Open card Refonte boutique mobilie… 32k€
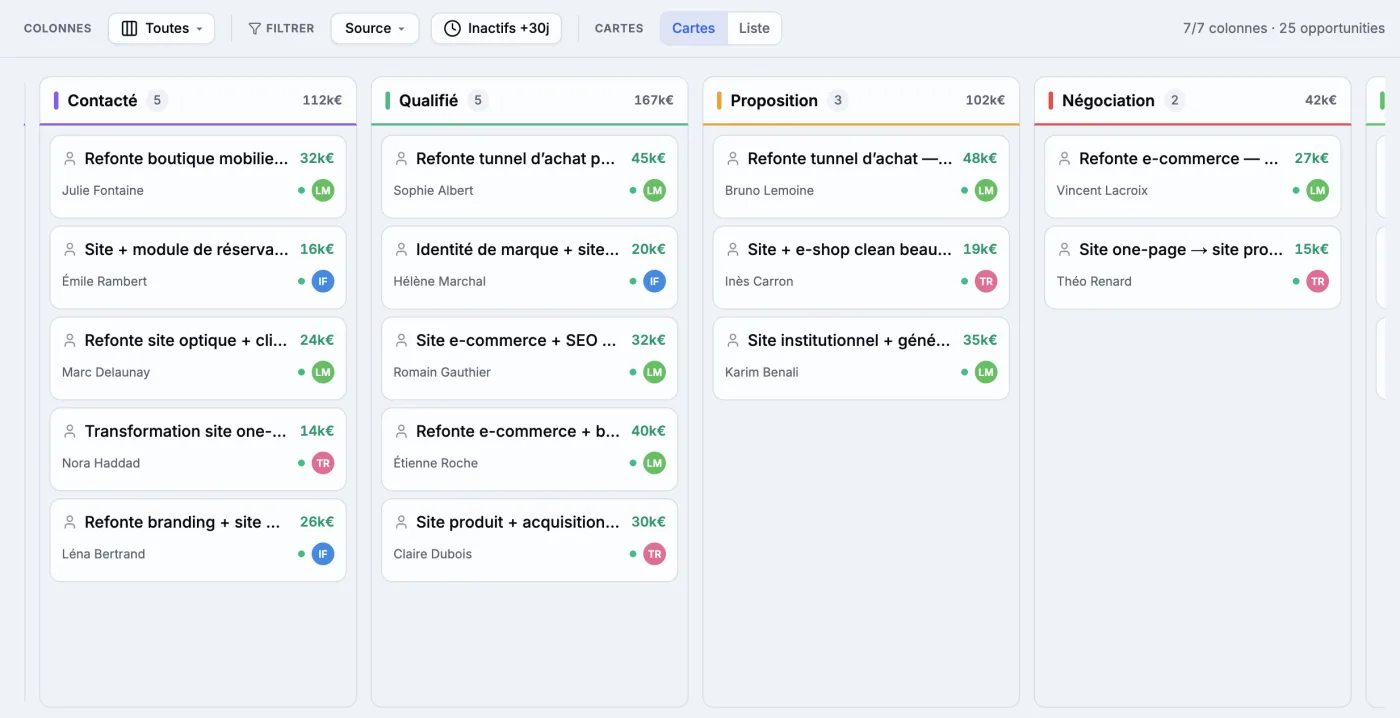The height and width of the screenshot is (718, 1400). pos(198,176)
